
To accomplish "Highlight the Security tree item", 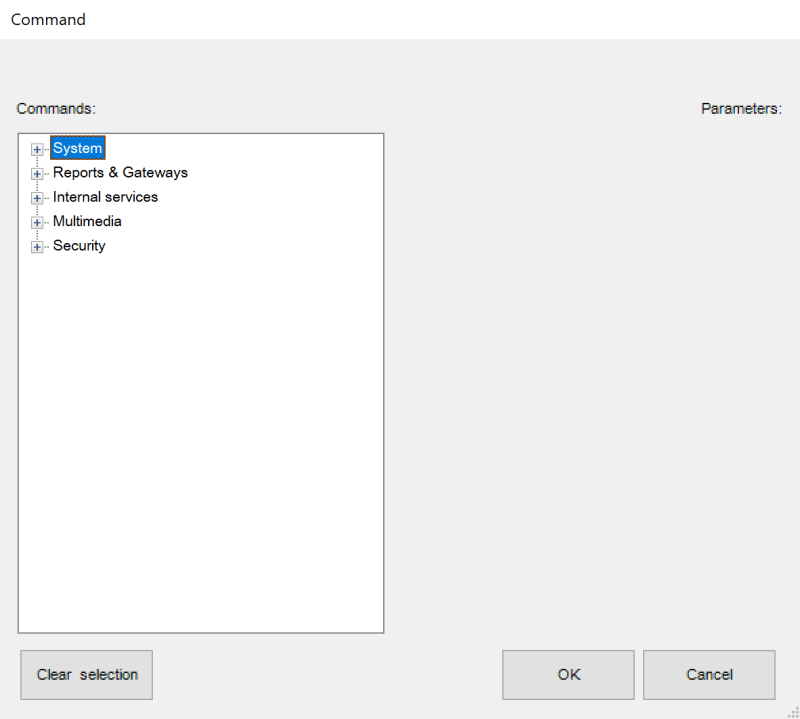I will (79, 246).
